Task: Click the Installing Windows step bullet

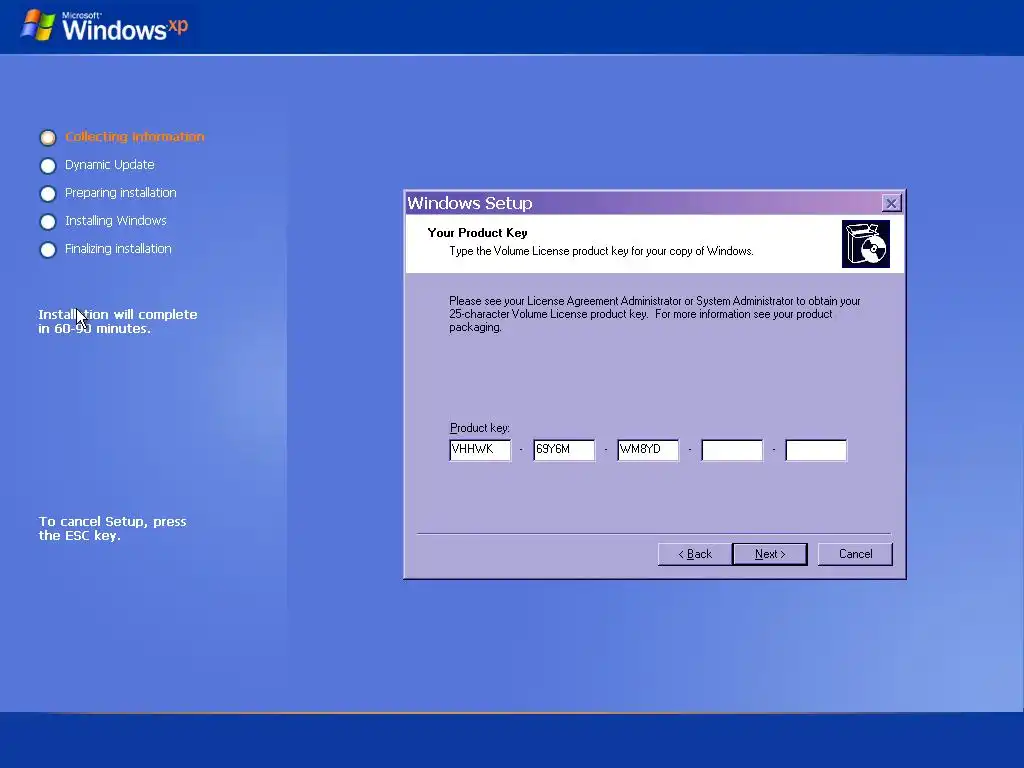Action: pyautogui.click(x=48, y=222)
